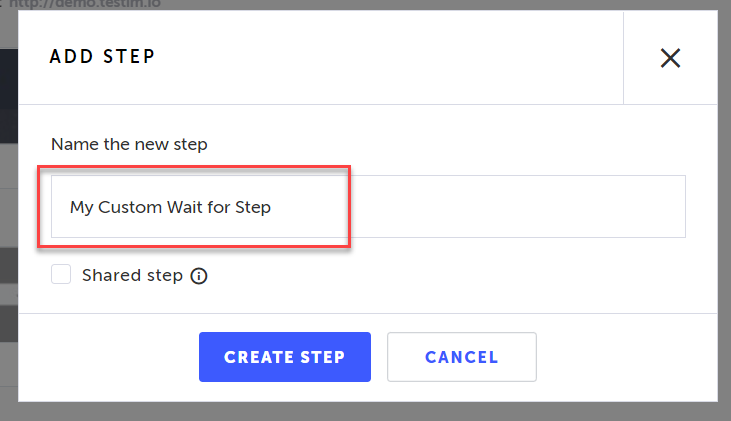Click the word 'Step' ending the name text
The image size is (731, 421).
252,208
